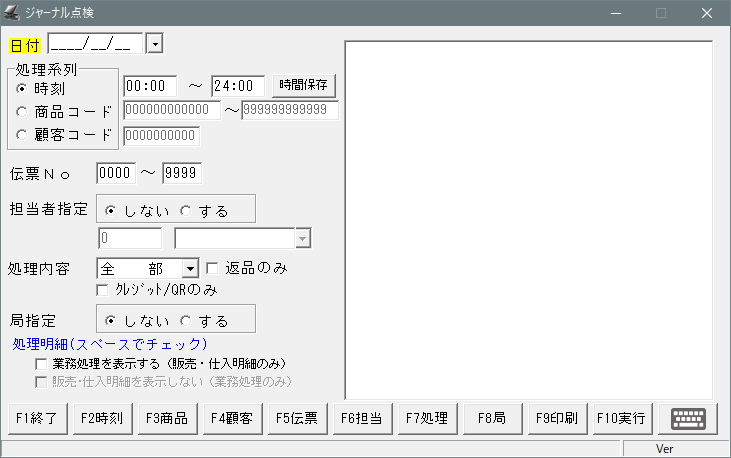Click the on-screen keyboard icon button
The width and height of the screenshot is (731, 458).
[x=689, y=419]
